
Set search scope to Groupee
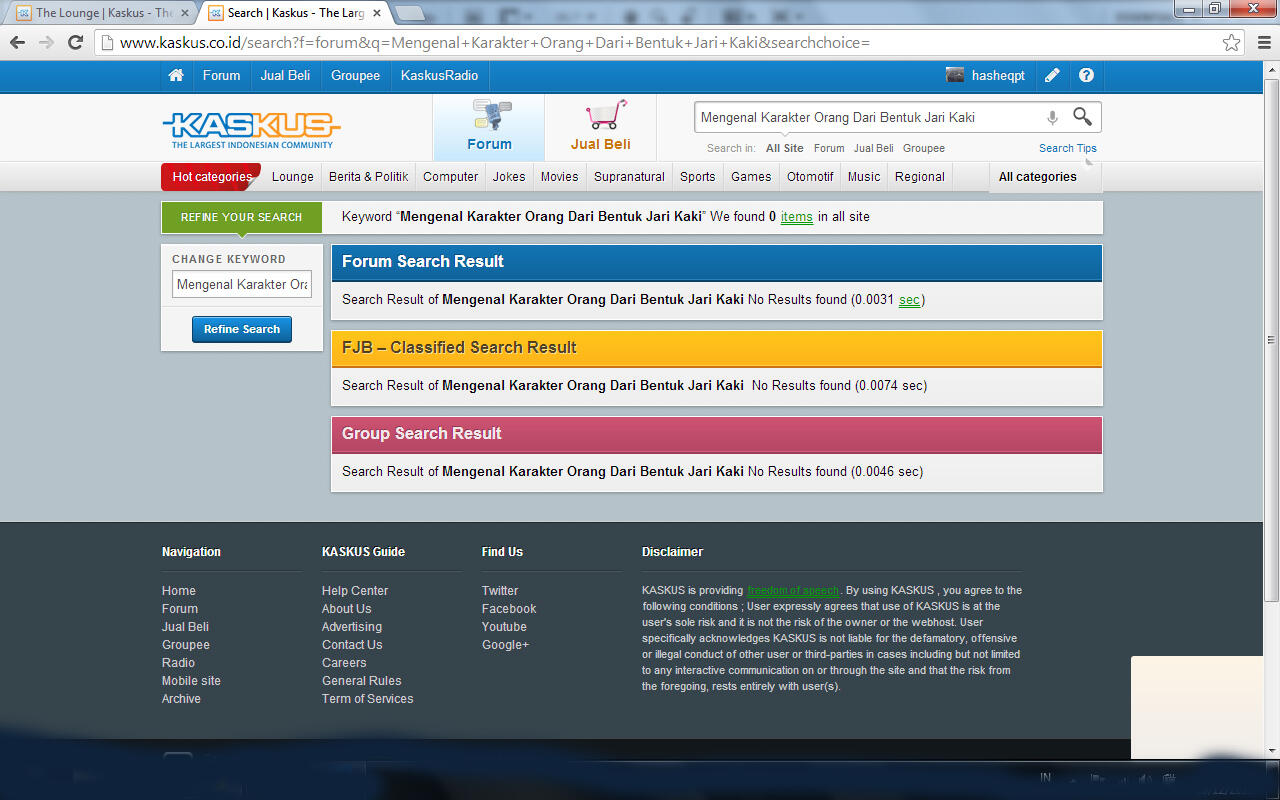point(924,148)
